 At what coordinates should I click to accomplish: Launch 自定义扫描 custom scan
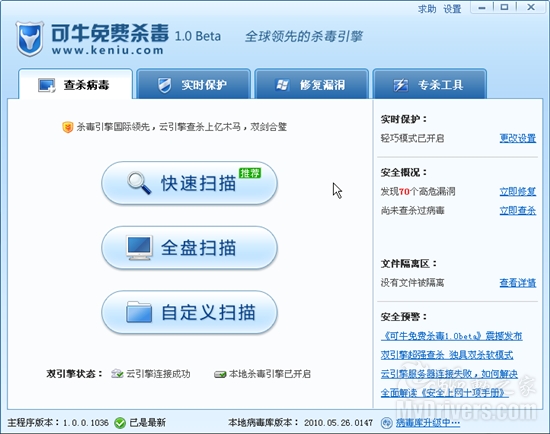[189, 312]
